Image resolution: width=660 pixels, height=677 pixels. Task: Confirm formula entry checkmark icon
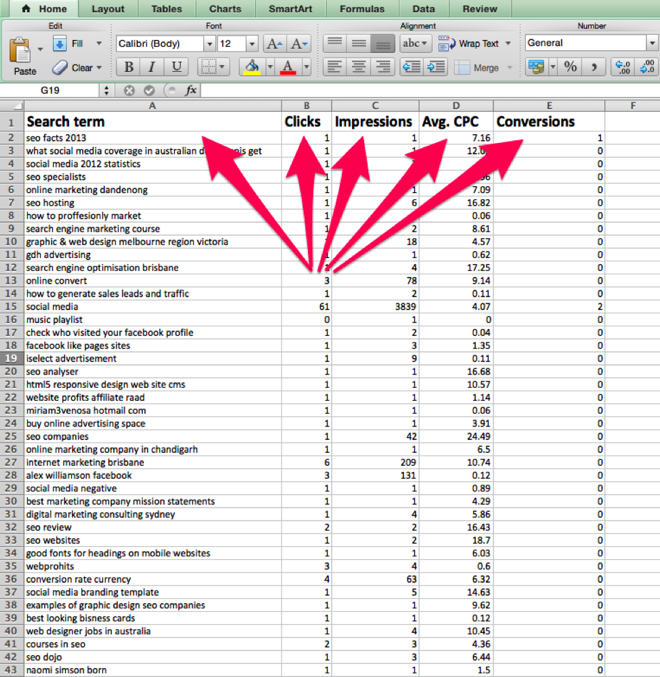[x=149, y=91]
